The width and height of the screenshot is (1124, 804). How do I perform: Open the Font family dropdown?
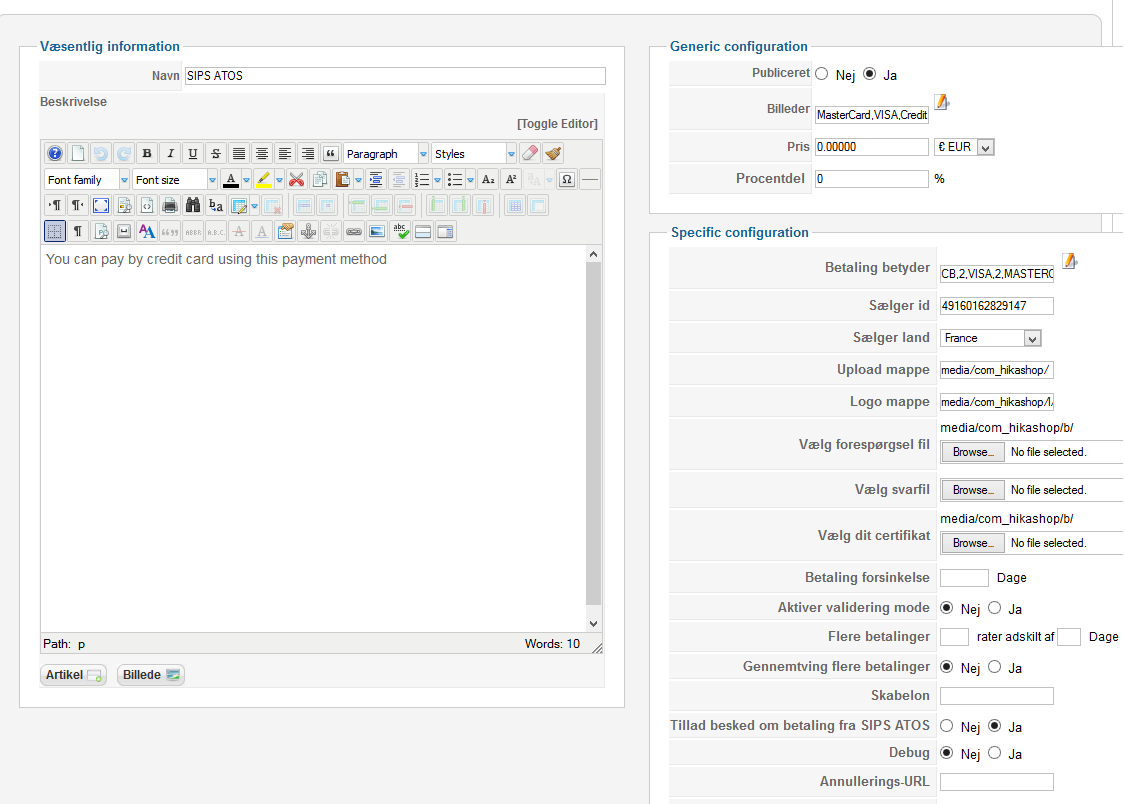pos(87,180)
